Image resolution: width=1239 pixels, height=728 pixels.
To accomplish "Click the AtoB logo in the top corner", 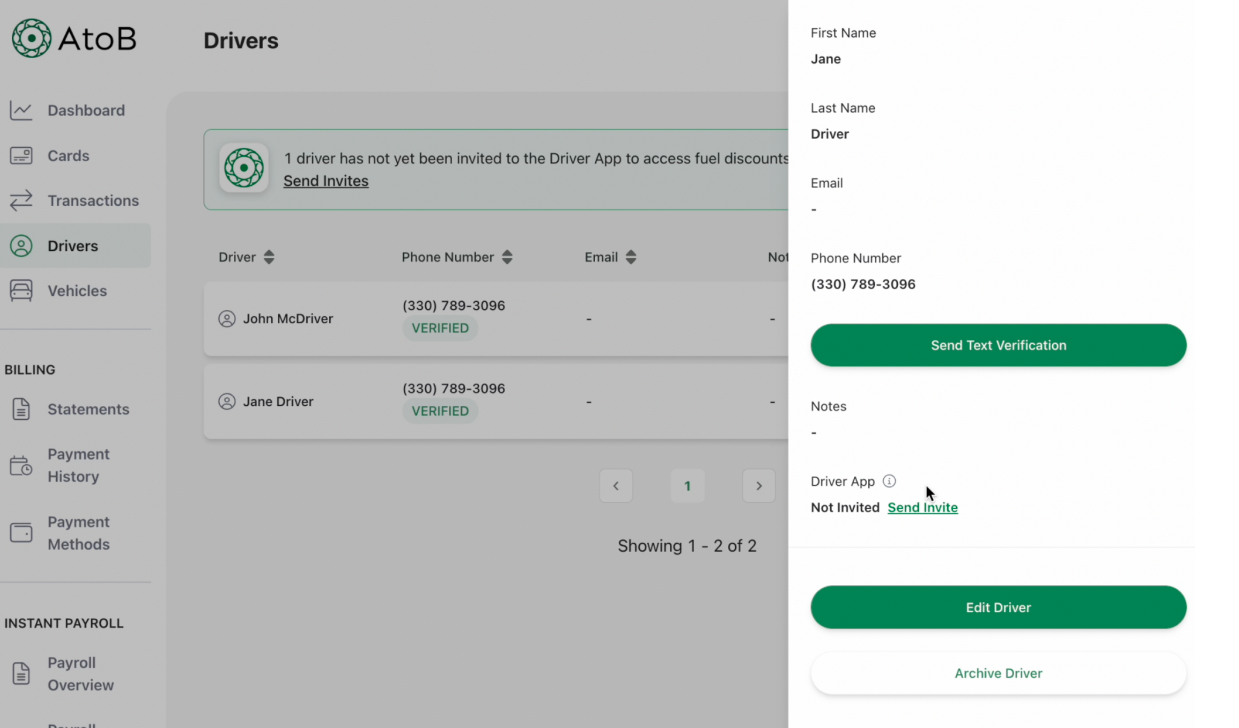I will (73, 38).
